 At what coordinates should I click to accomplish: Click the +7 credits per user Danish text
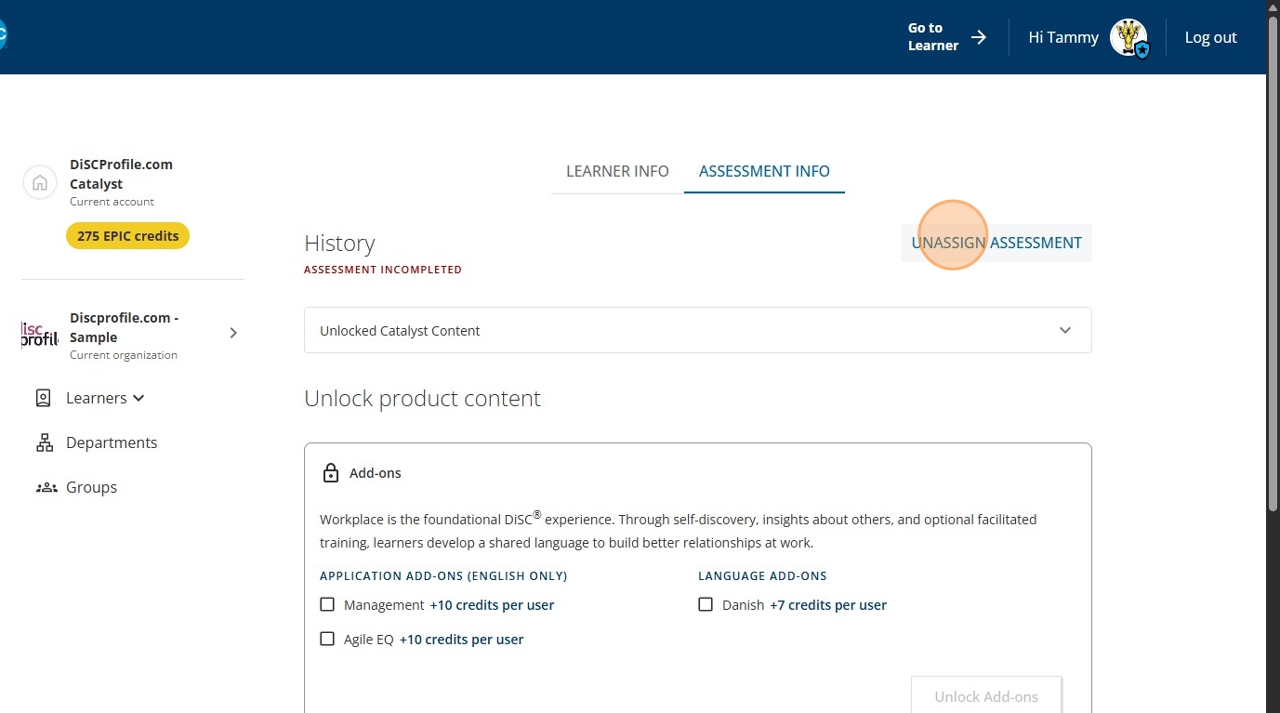[x=828, y=605]
